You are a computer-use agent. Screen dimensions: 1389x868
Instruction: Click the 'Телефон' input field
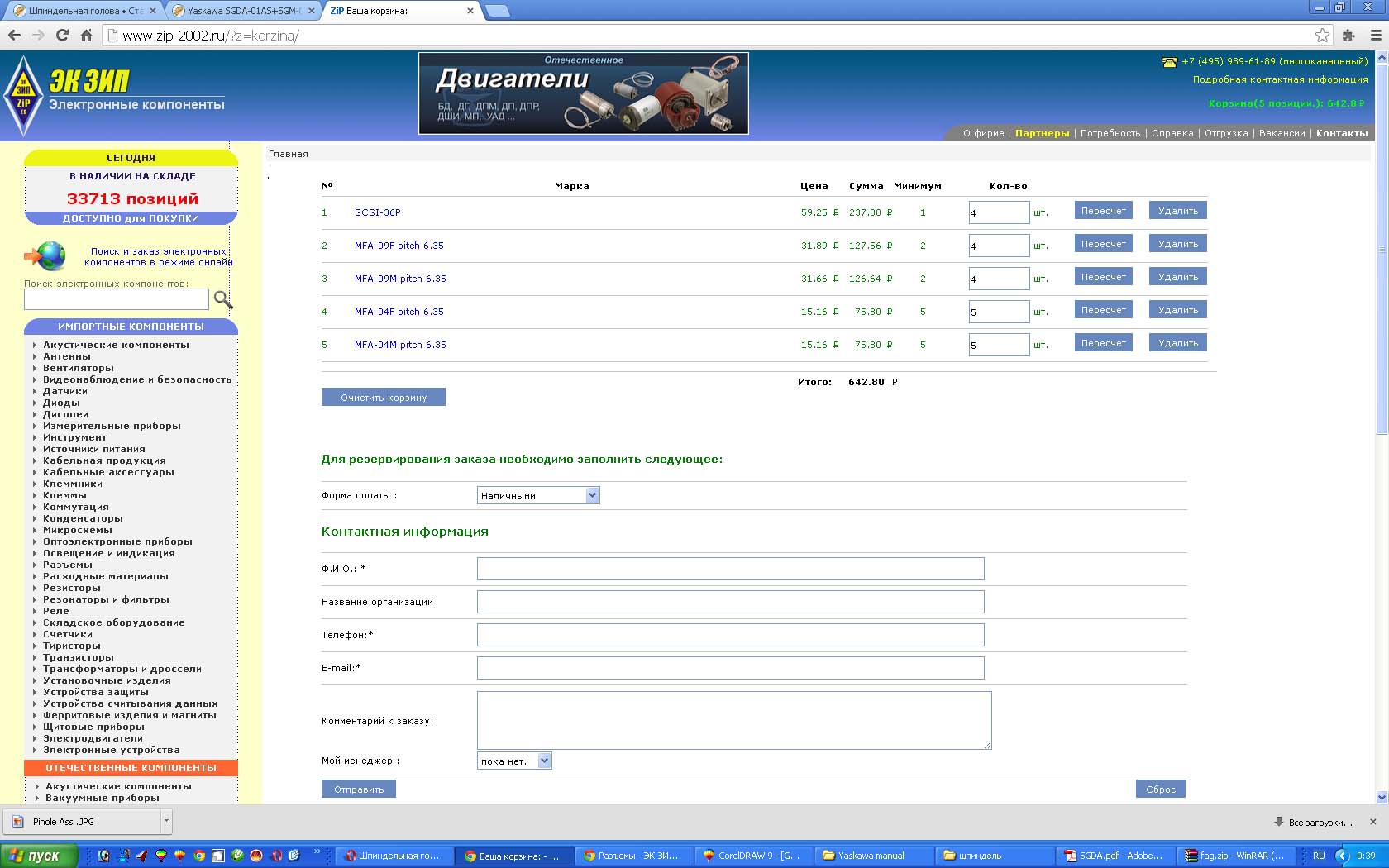pos(731,635)
